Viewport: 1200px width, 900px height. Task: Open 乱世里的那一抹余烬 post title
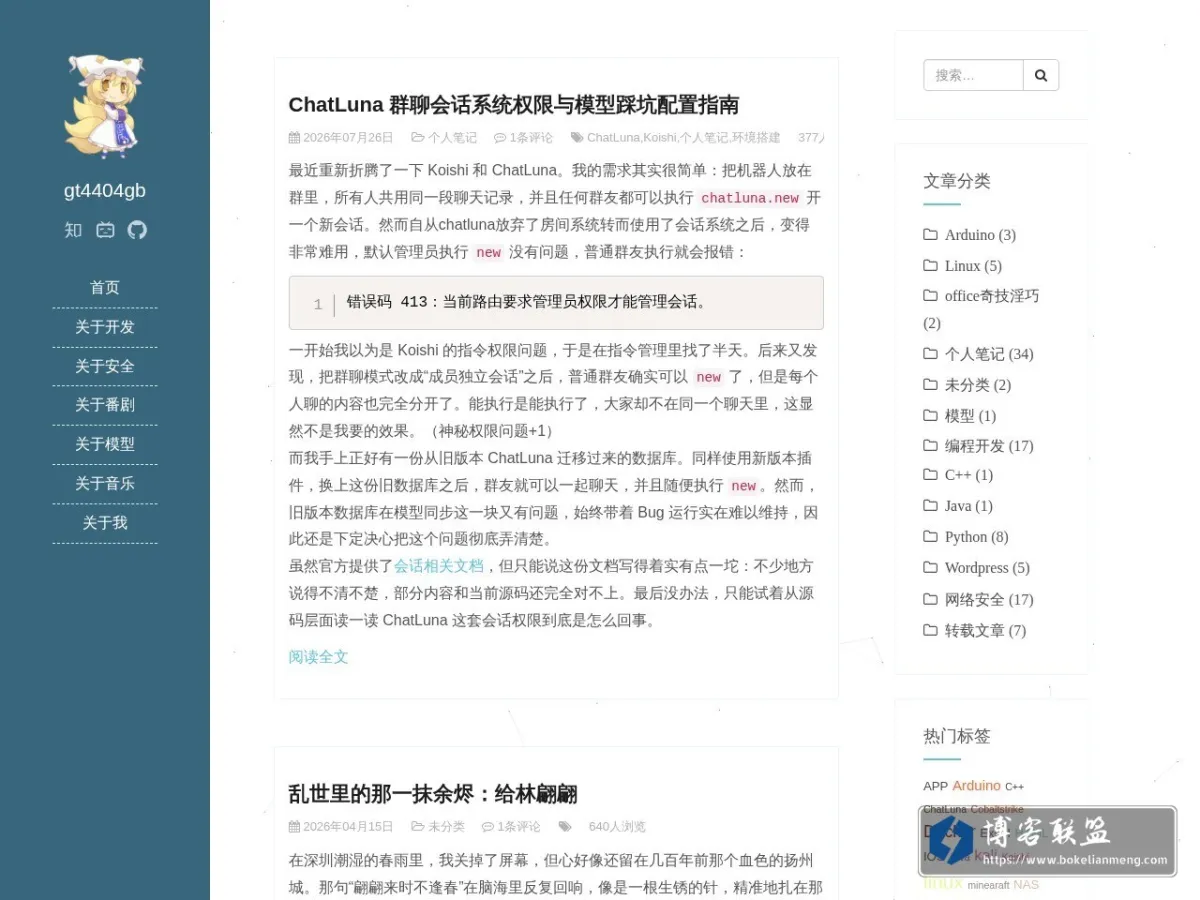433,795
